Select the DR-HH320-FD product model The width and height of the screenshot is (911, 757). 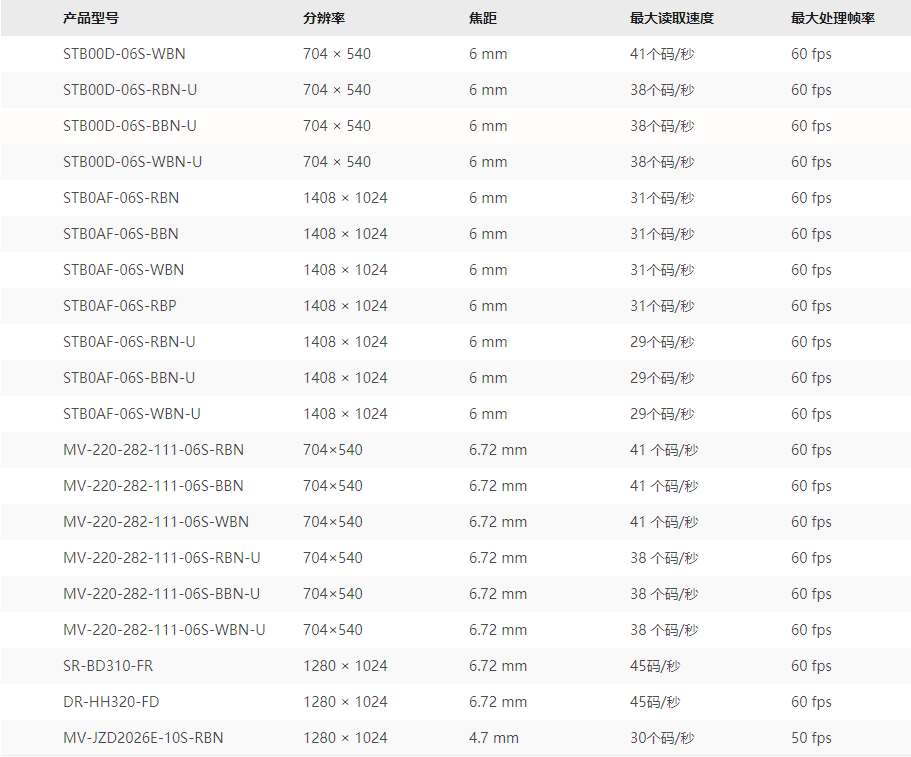point(110,702)
